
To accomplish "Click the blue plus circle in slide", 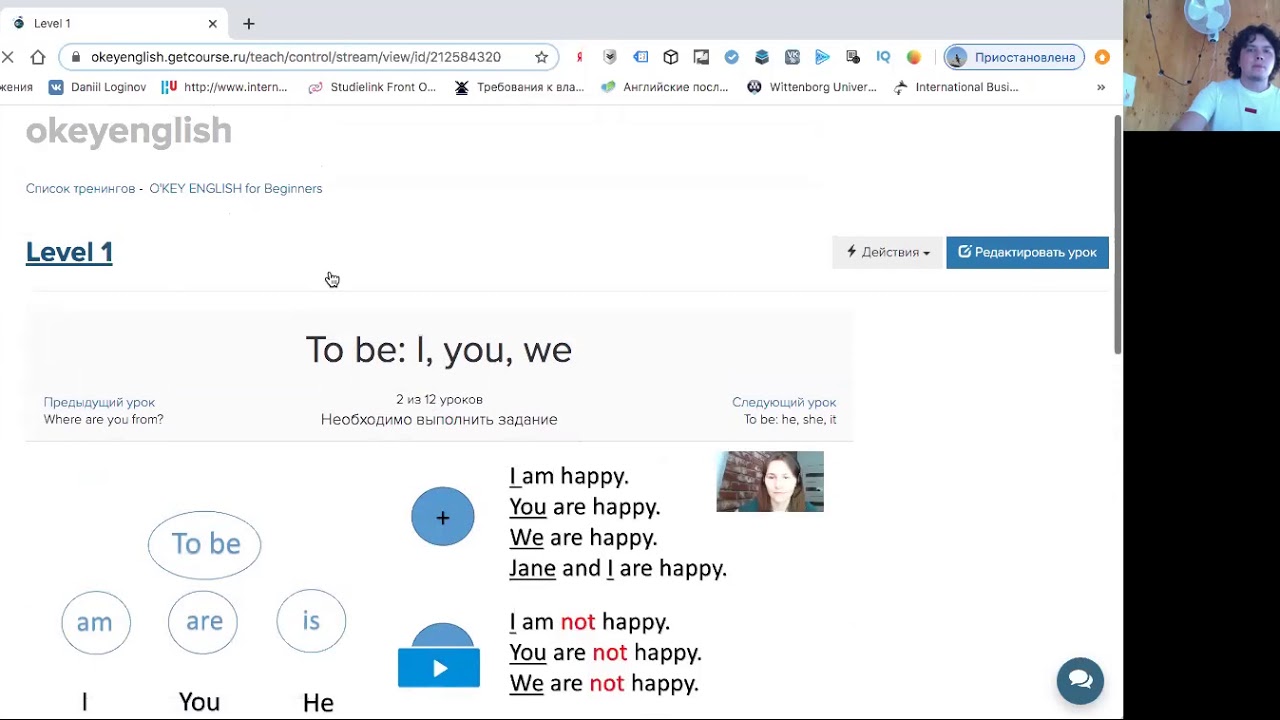I will (x=443, y=517).
